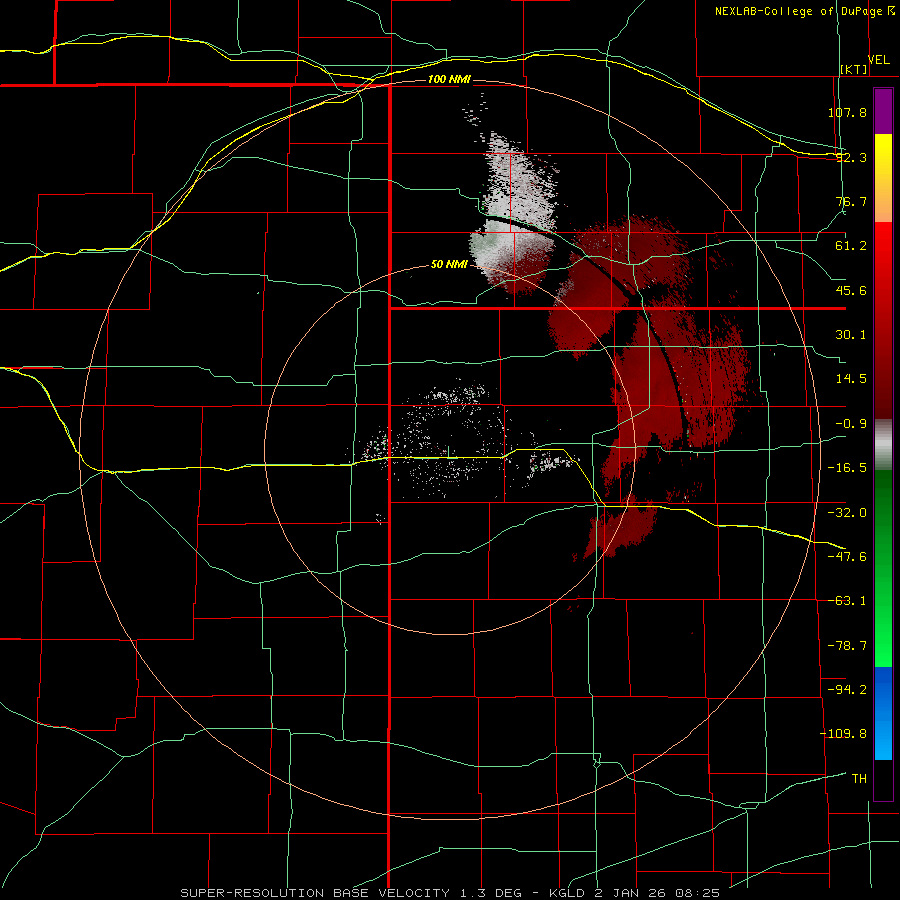The image size is (900, 900).
Task: Click the 100 NMI range ring label
Action: (449, 79)
